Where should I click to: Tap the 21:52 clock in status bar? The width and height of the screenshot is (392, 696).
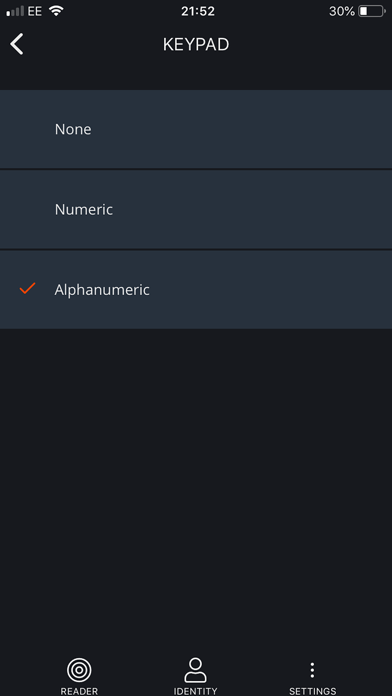(x=198, y=12)
